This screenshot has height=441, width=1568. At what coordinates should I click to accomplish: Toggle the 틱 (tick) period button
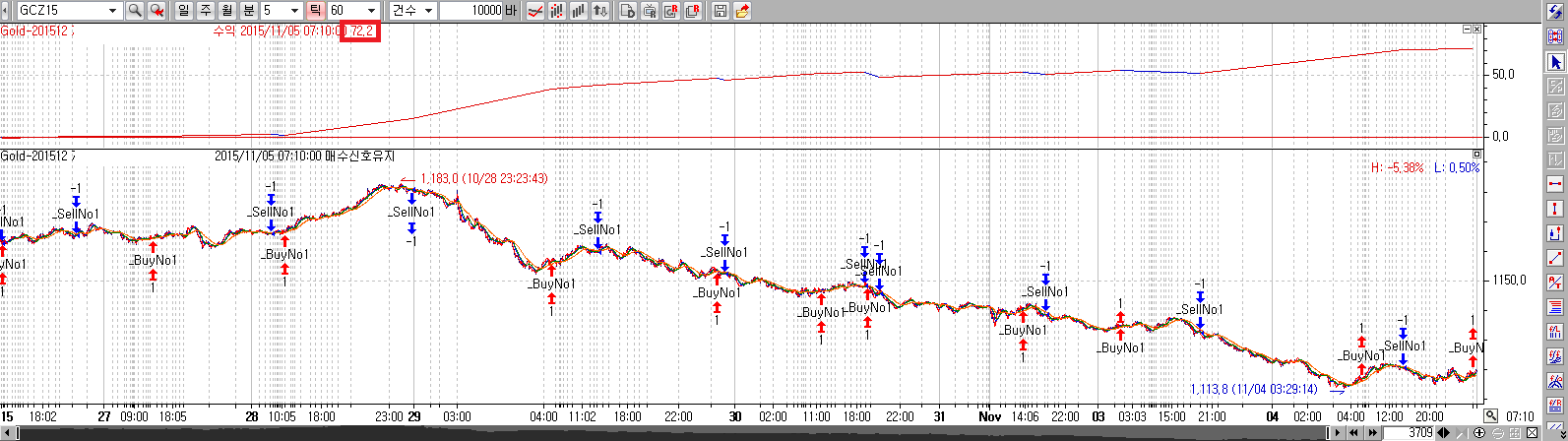tap(315, 11)
